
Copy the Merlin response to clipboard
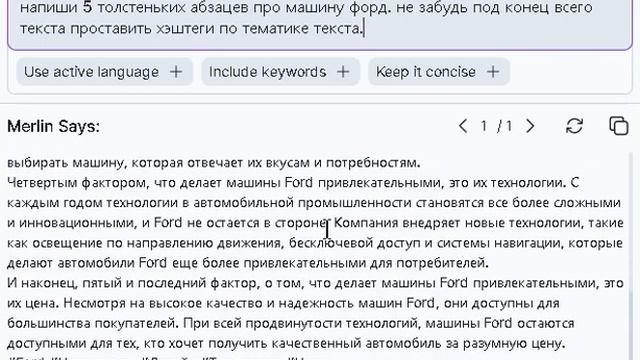pyautogui.click(x=618, y=125)
